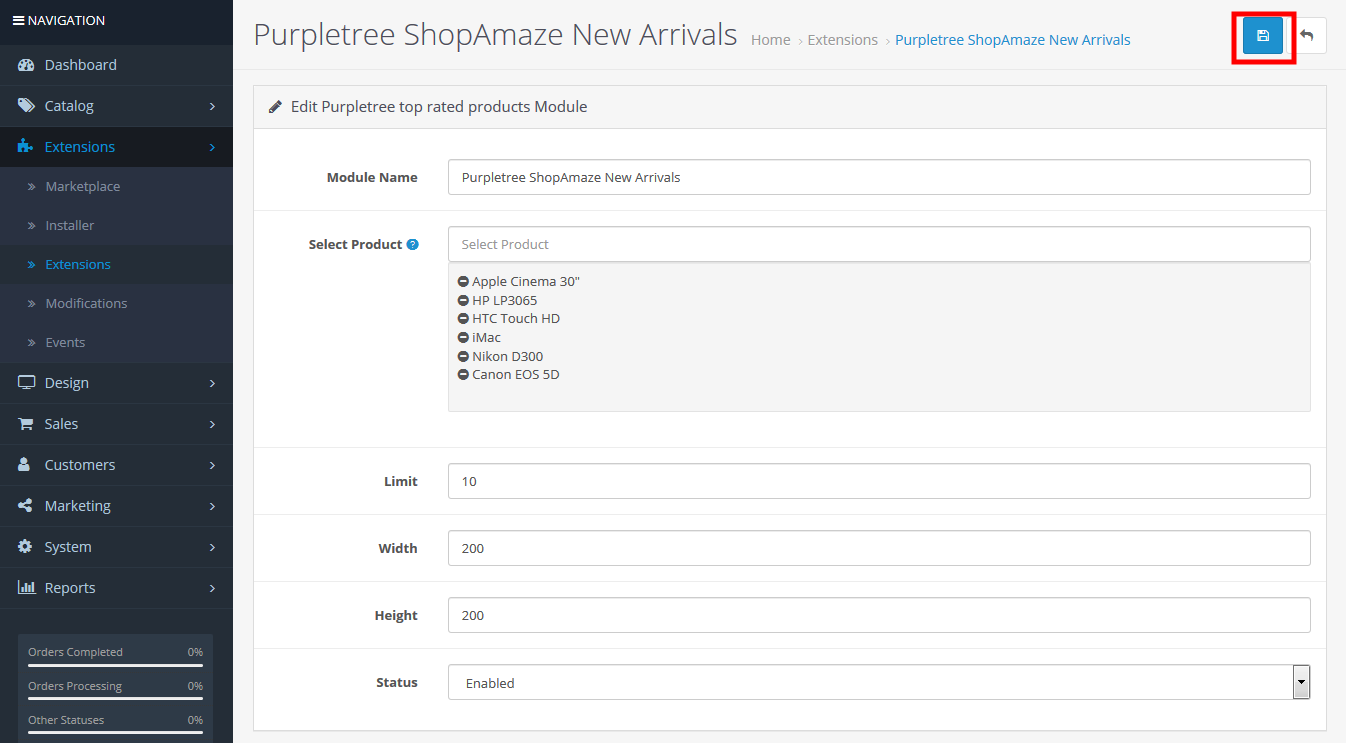
Task: Click the Nikon D300 product text
Action: [x=508, y=356]
